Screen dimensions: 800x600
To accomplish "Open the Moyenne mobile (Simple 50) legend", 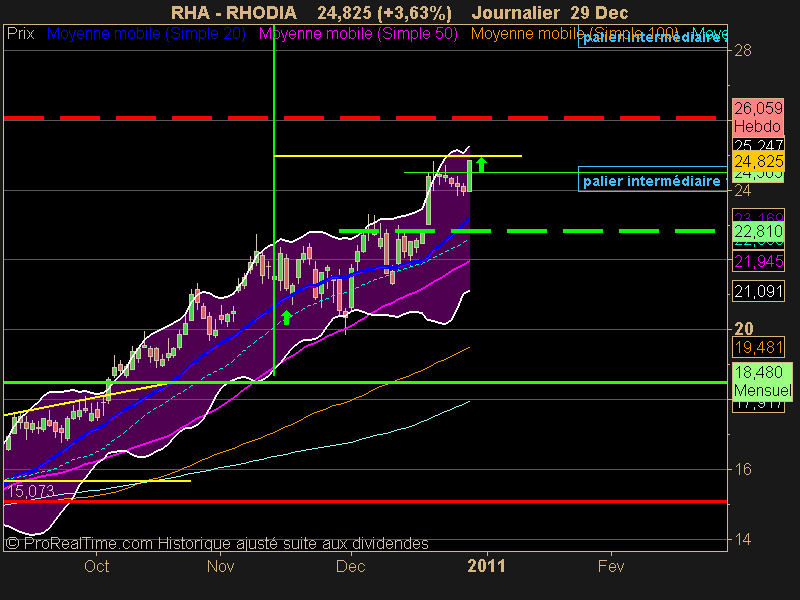I will click(x=358, y=34).
